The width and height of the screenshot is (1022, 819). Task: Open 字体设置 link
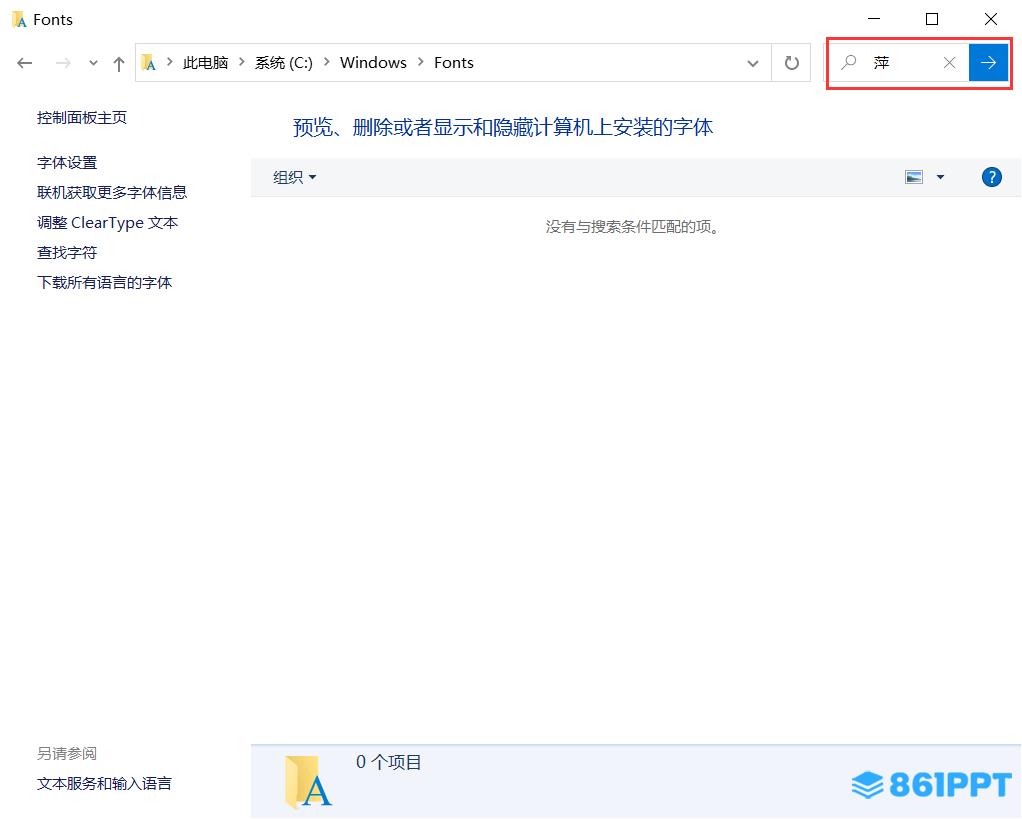(66, 163)
